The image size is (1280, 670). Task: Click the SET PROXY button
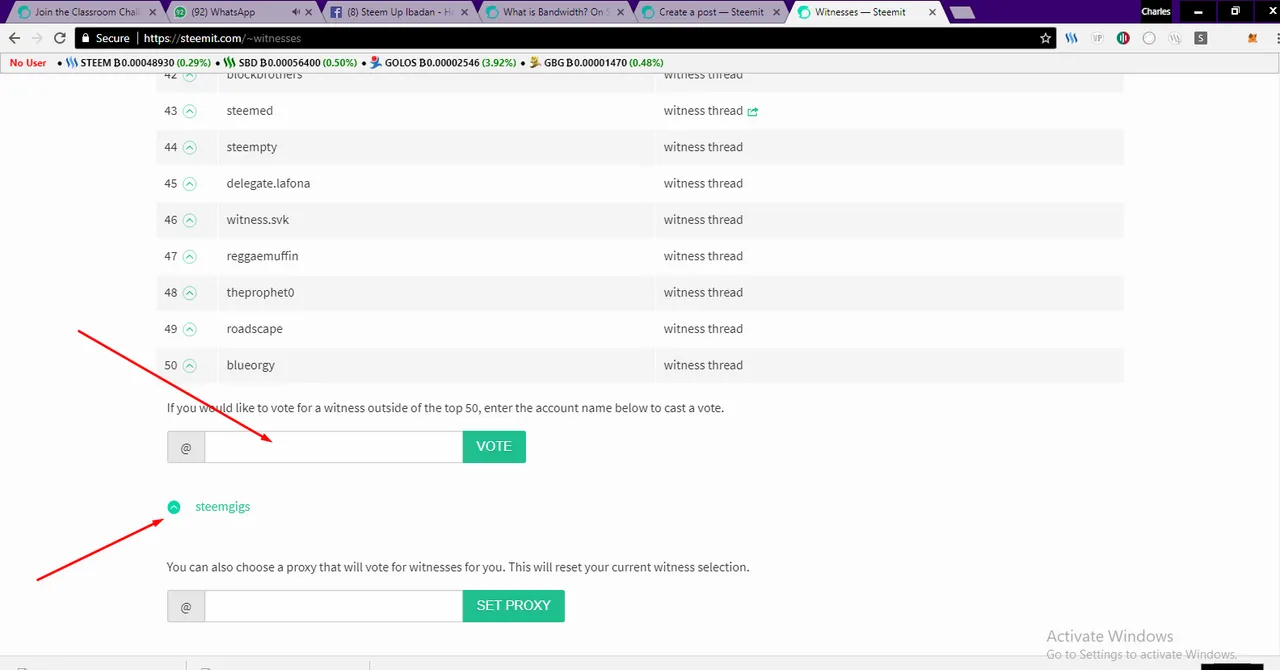coord(514,606)
